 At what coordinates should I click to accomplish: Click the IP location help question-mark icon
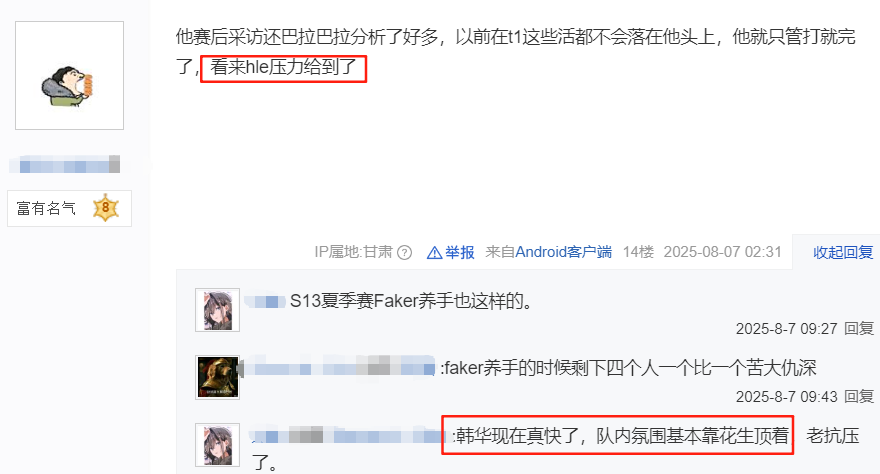pyautogui.click(x=405, y=253)
